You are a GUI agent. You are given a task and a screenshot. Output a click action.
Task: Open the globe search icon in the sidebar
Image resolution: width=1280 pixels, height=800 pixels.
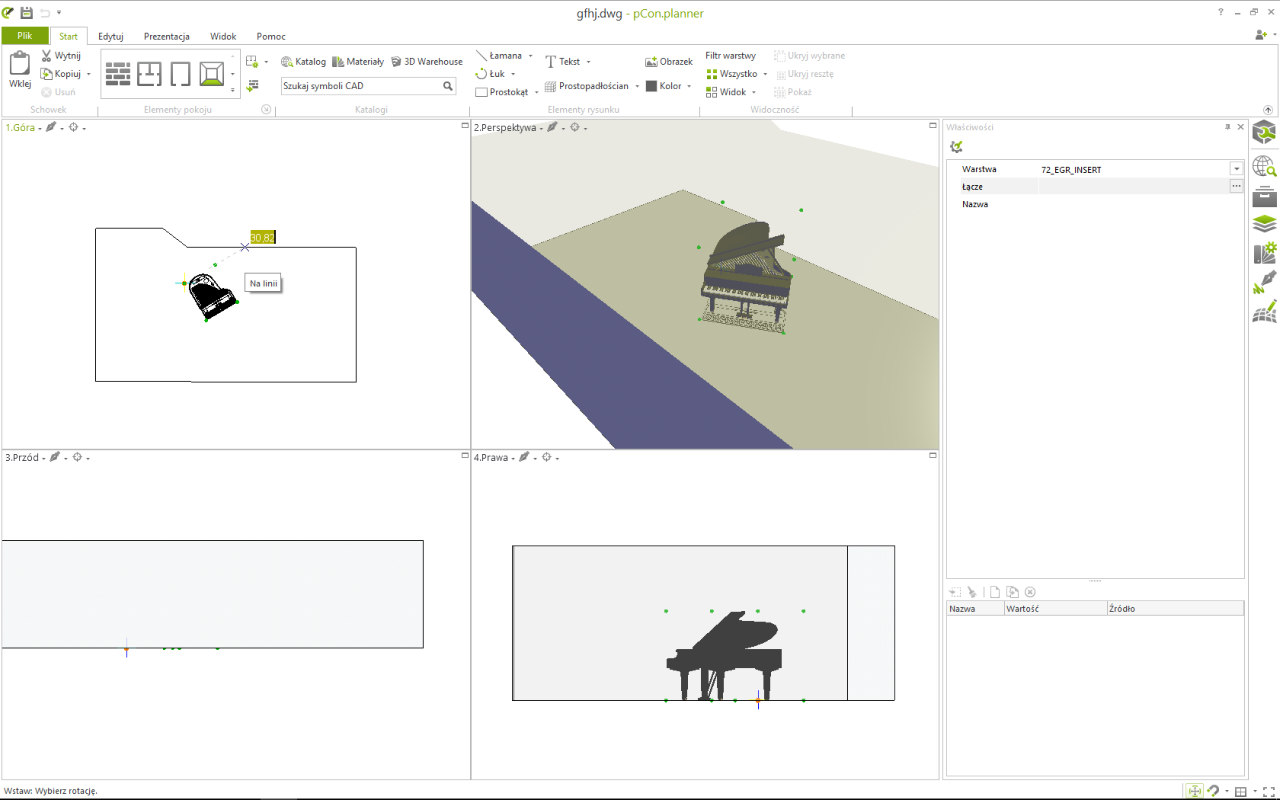pos(1265,165)
